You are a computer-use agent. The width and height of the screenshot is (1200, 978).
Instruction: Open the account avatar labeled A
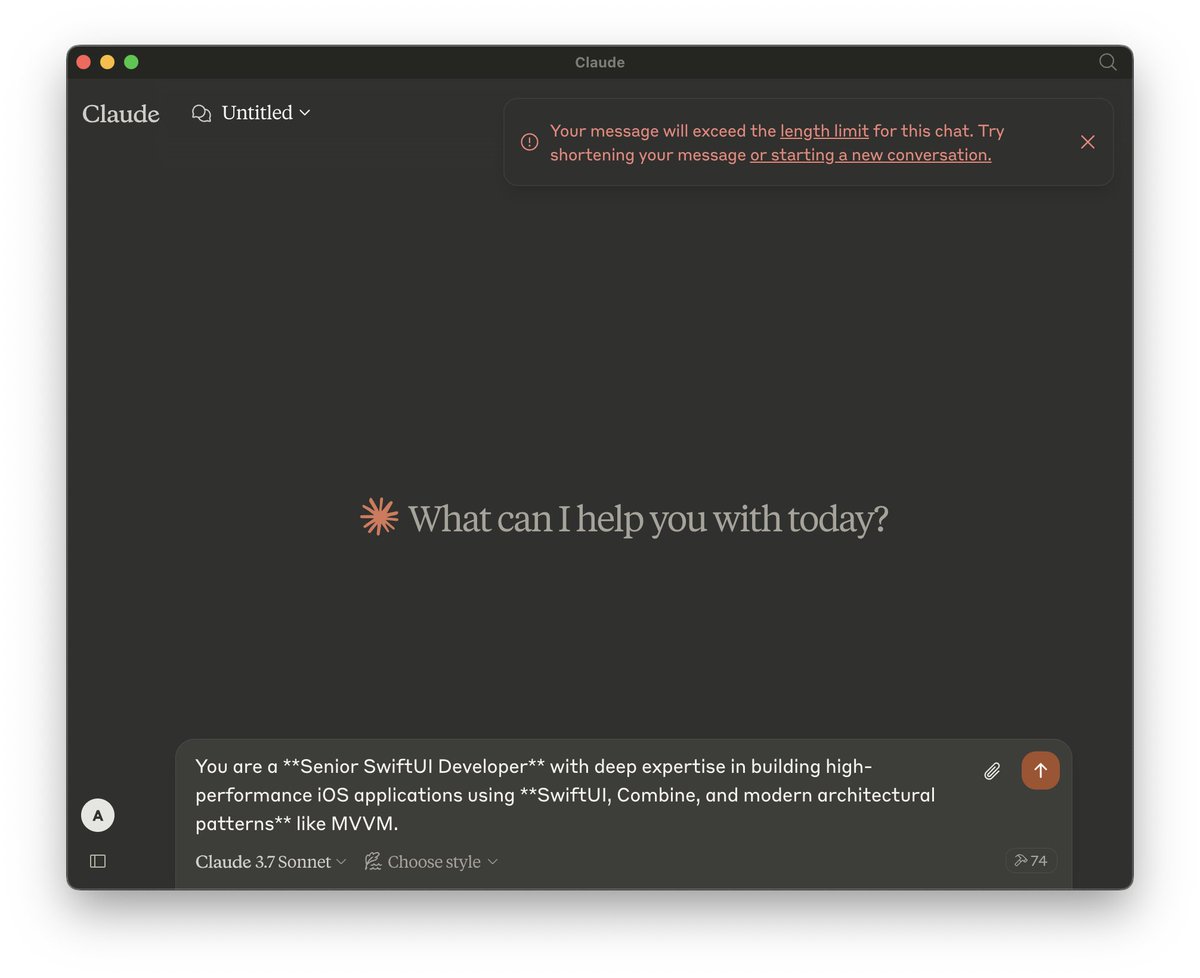98,816
